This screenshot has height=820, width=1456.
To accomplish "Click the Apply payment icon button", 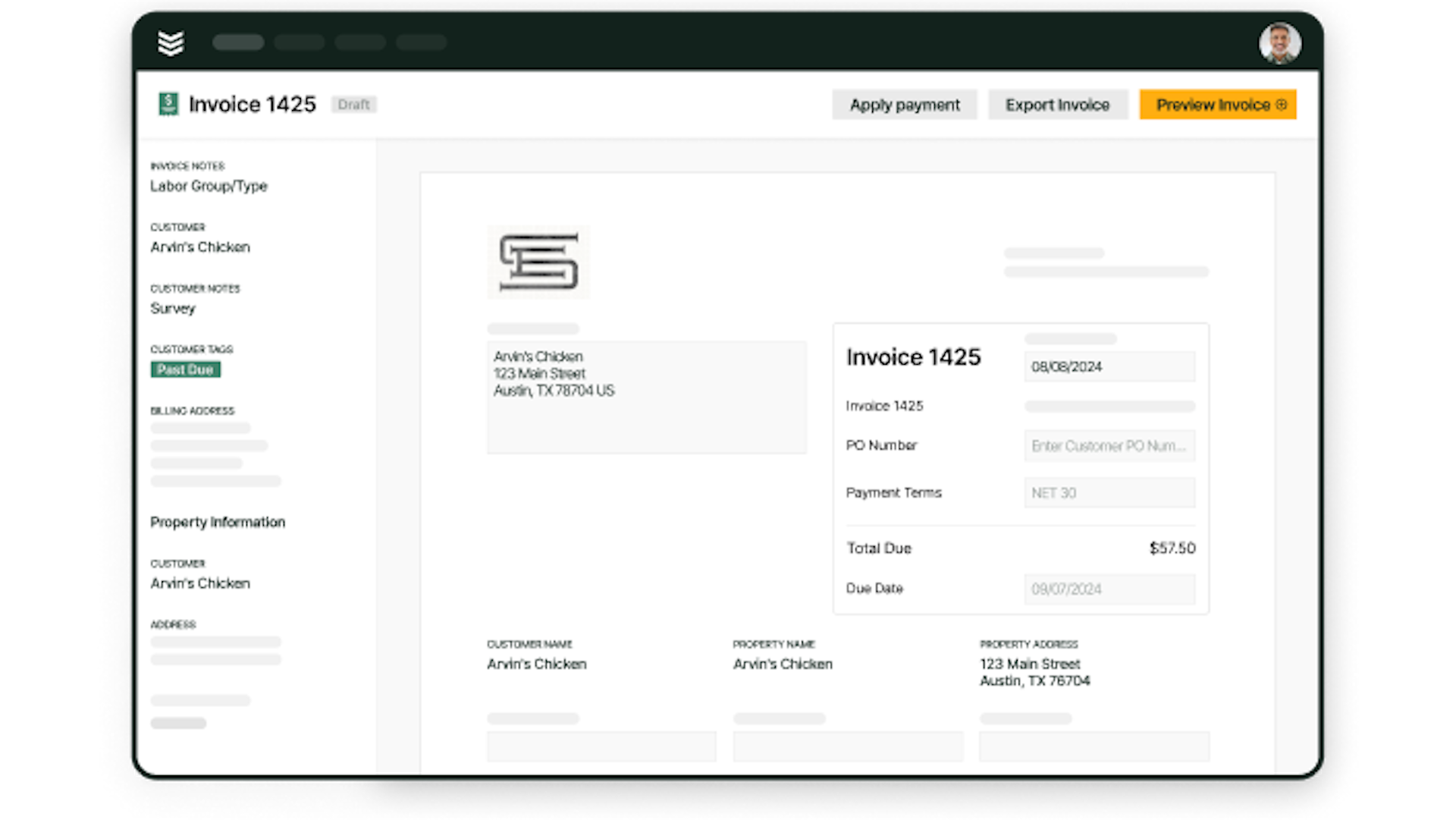I will coord(904,104).
